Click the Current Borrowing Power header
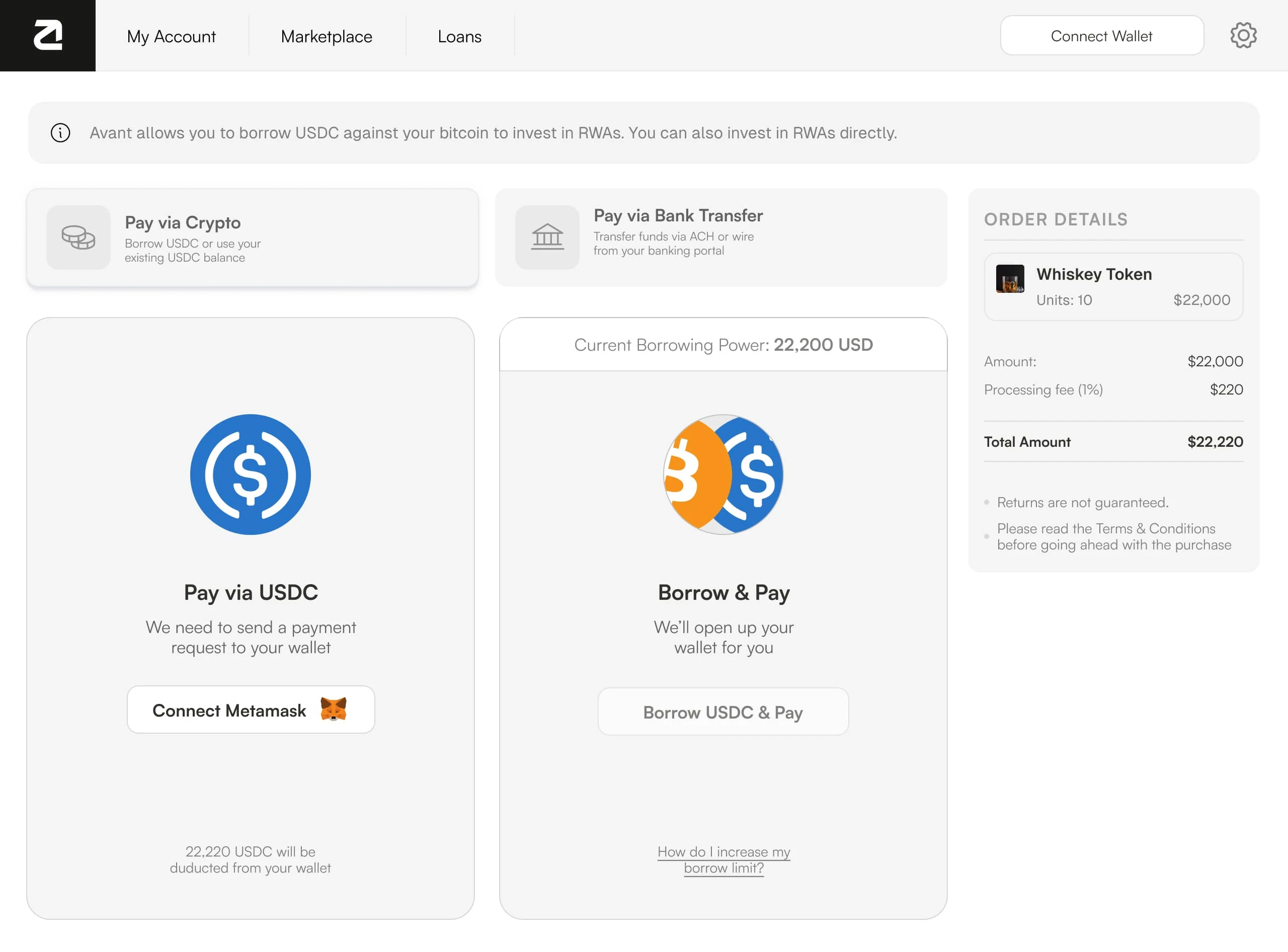The image size is (1288, 952). [723, 345]
